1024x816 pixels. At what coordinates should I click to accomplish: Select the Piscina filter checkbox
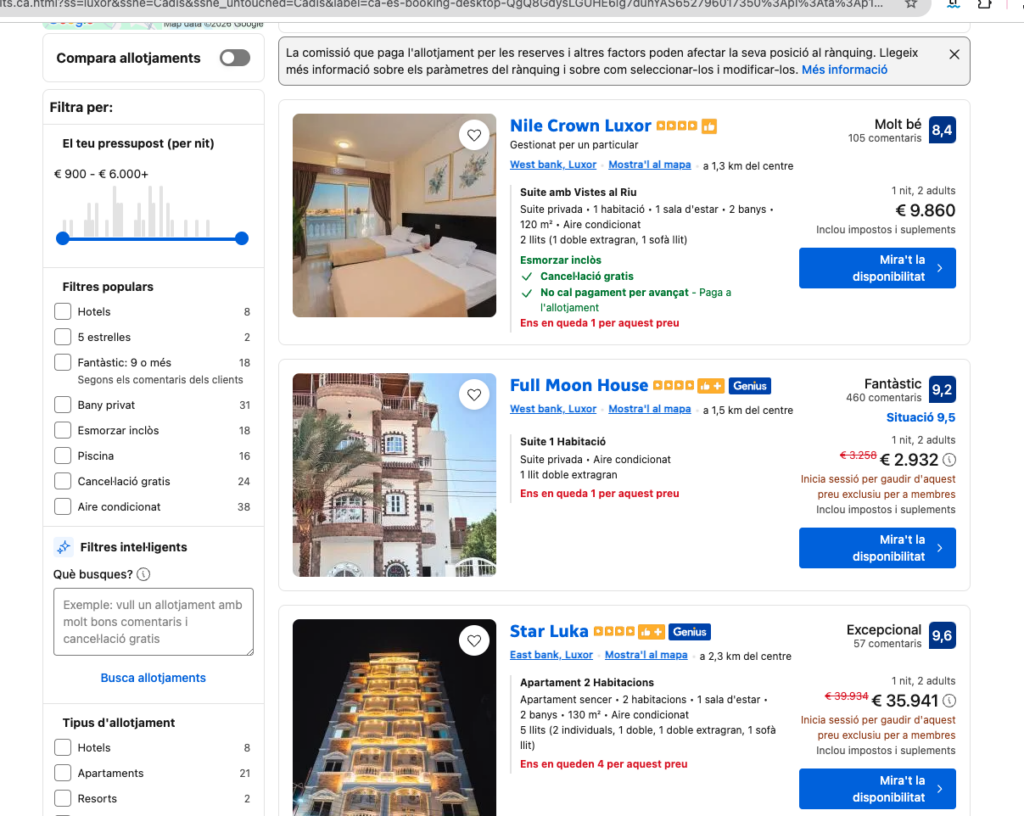coord(63,456)
